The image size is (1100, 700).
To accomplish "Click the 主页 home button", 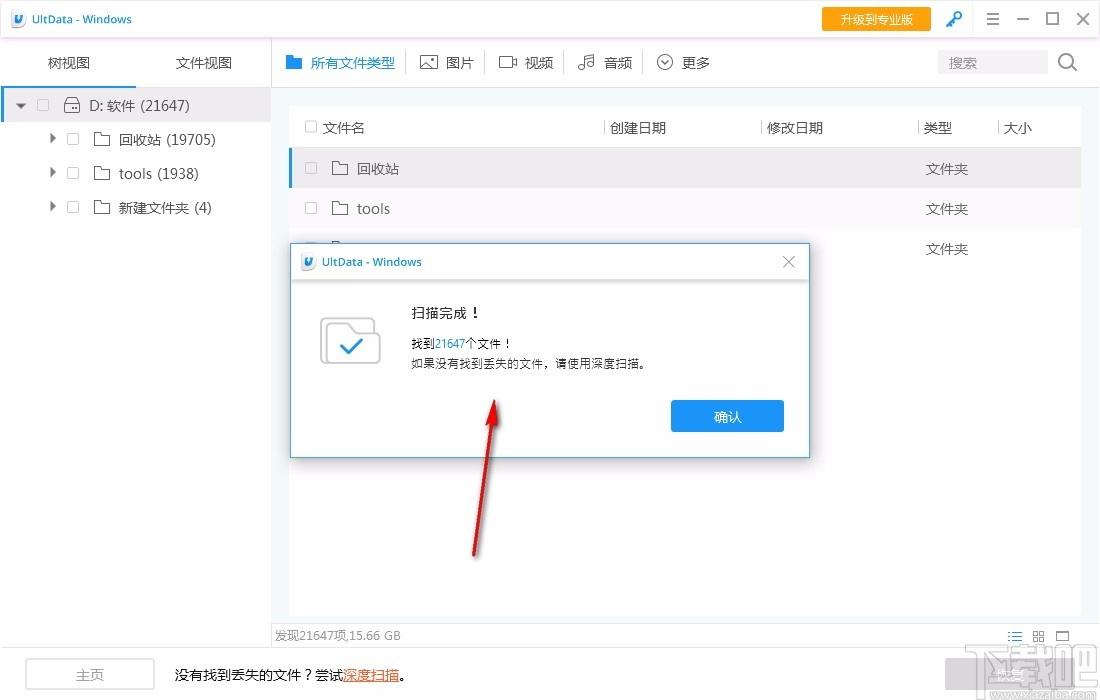I will pyautogui.click(x=90, y=675).
